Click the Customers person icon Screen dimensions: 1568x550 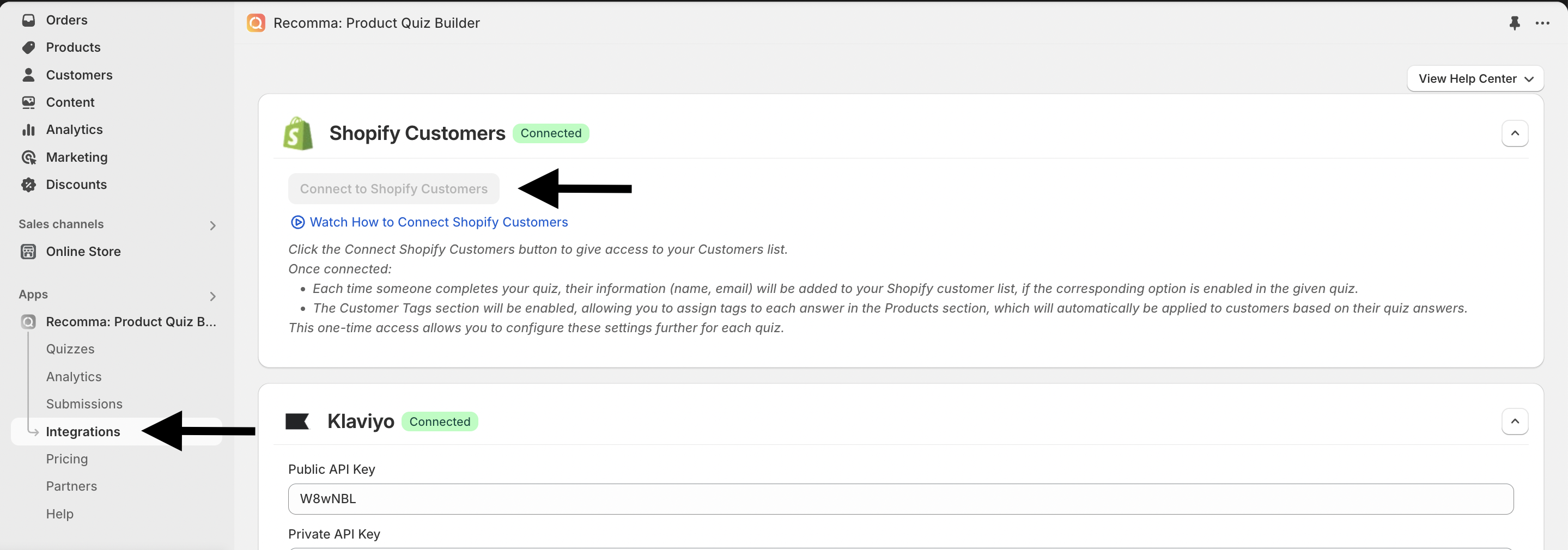pos(29,74)
